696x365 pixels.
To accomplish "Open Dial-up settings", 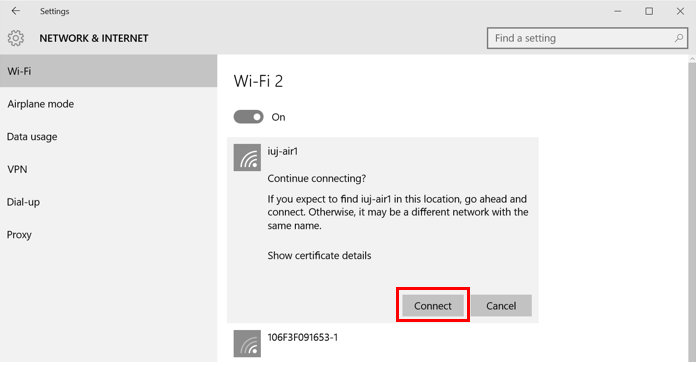I will coord(108,202).
